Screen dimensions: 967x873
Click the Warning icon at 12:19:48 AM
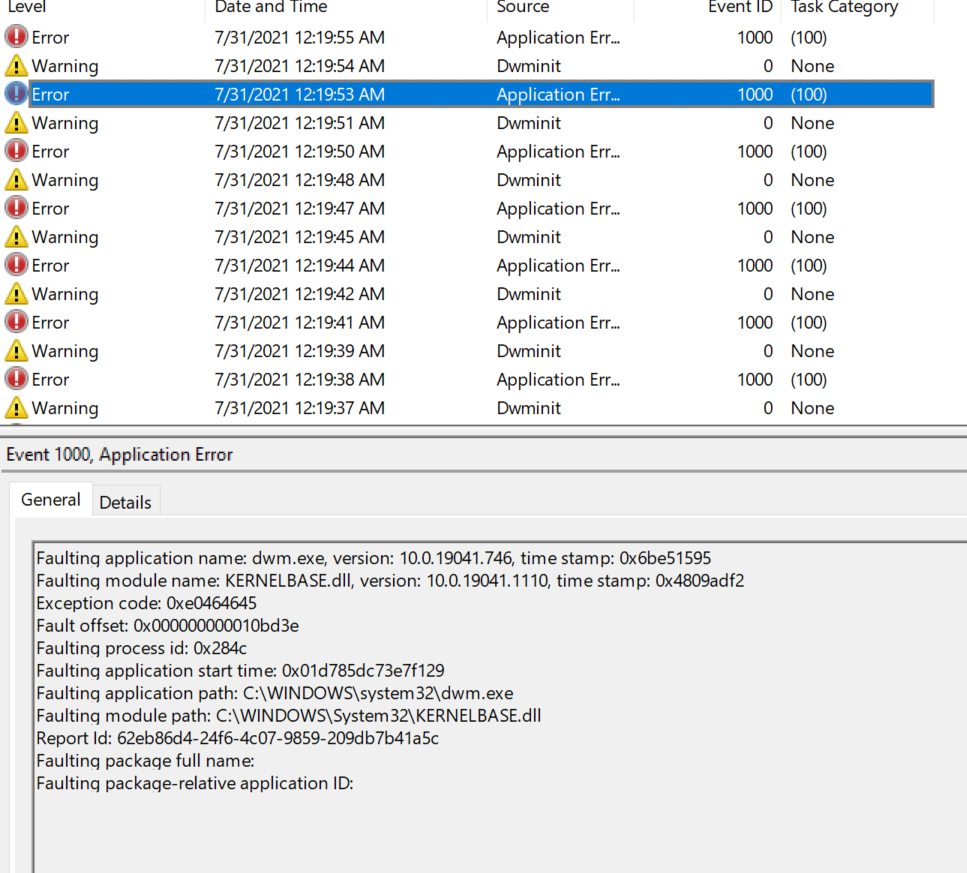16,180
